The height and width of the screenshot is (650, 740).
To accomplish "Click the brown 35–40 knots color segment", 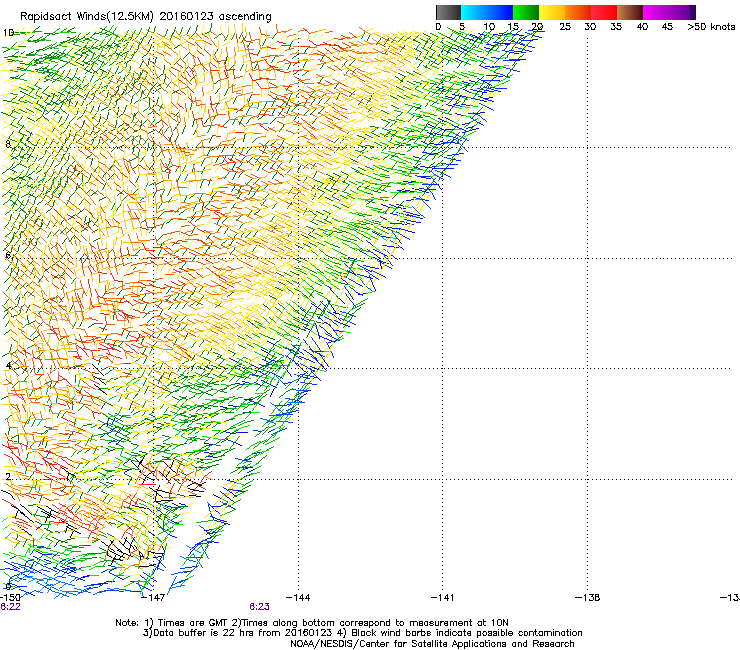I will (630, 12).
